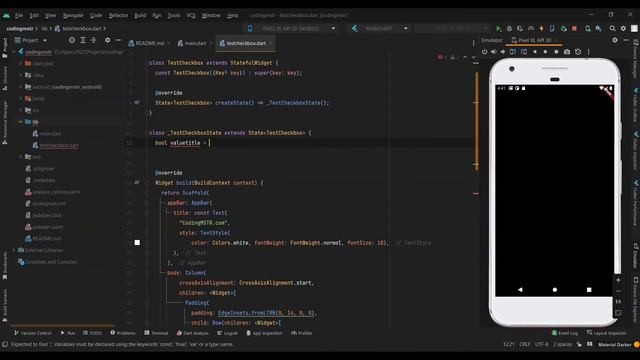Trigger Flutter Hot Reload lightning icon
640x360 pixels.
[541, 29]
